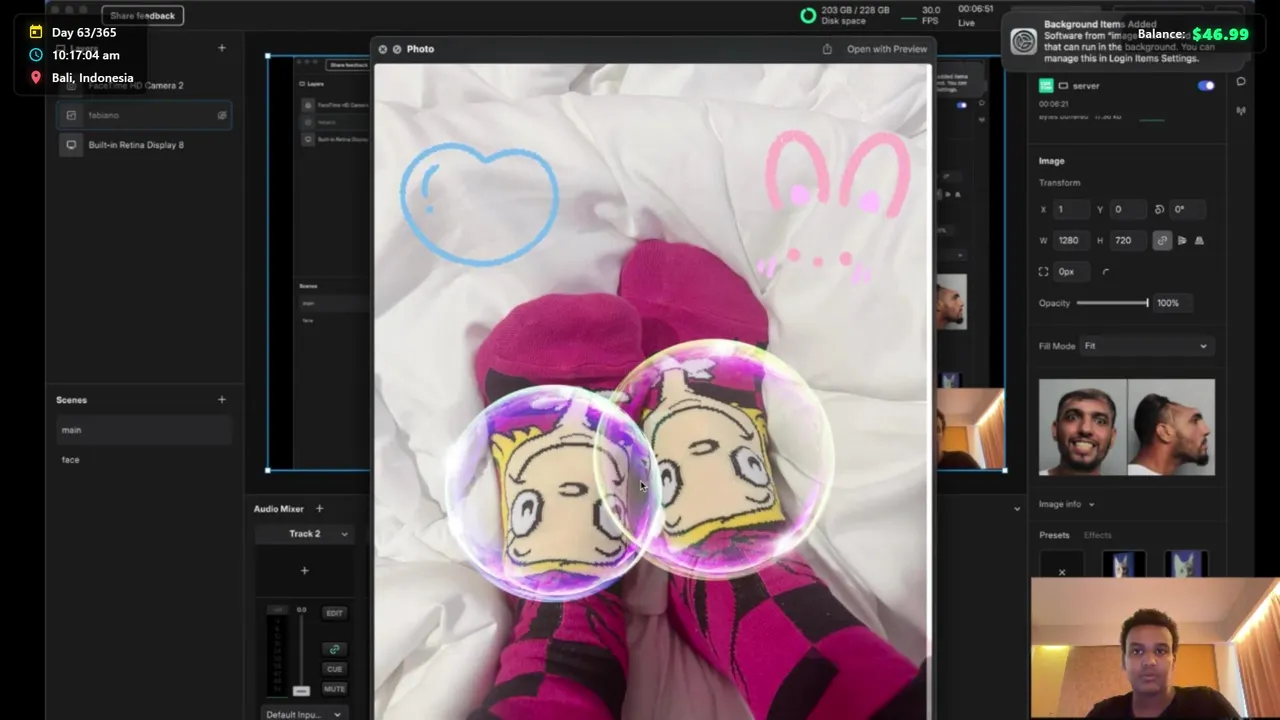Add a new layer with the plus icon
This screenshot has width=1280, height=720.
pos(222,47)
